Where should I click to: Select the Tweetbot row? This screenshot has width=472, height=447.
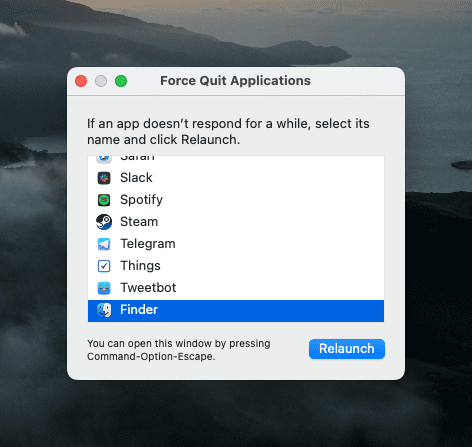pyautogui.click(x=236, y=288)
